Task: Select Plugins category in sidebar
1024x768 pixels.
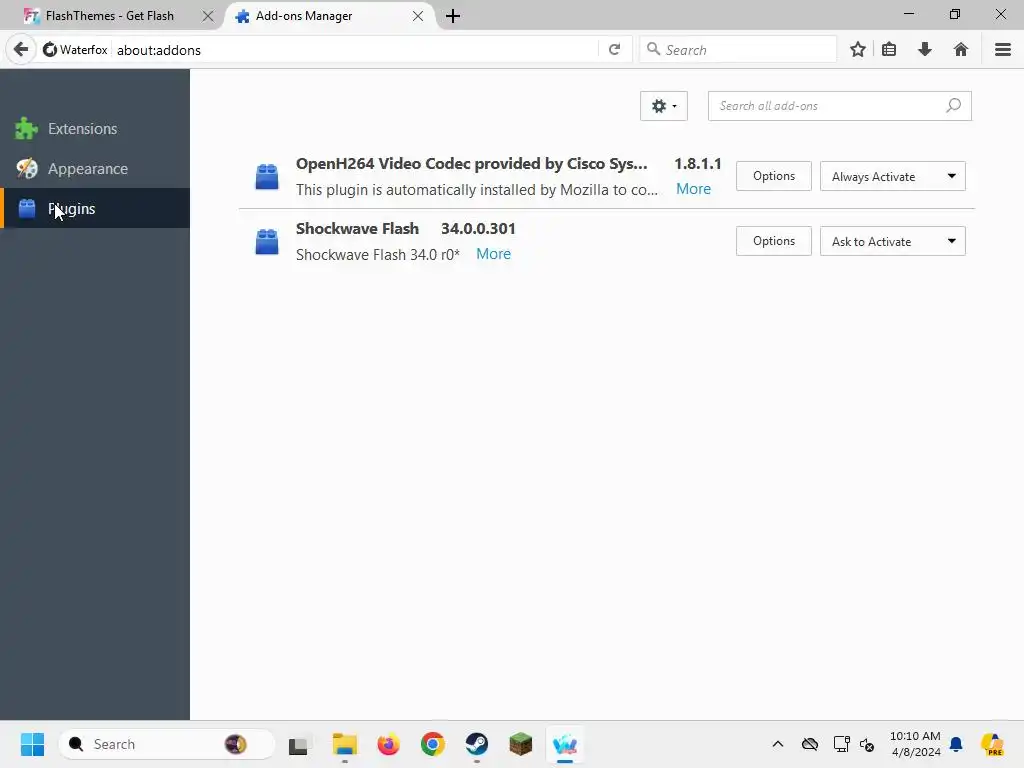Action: [x=95, y=208]
